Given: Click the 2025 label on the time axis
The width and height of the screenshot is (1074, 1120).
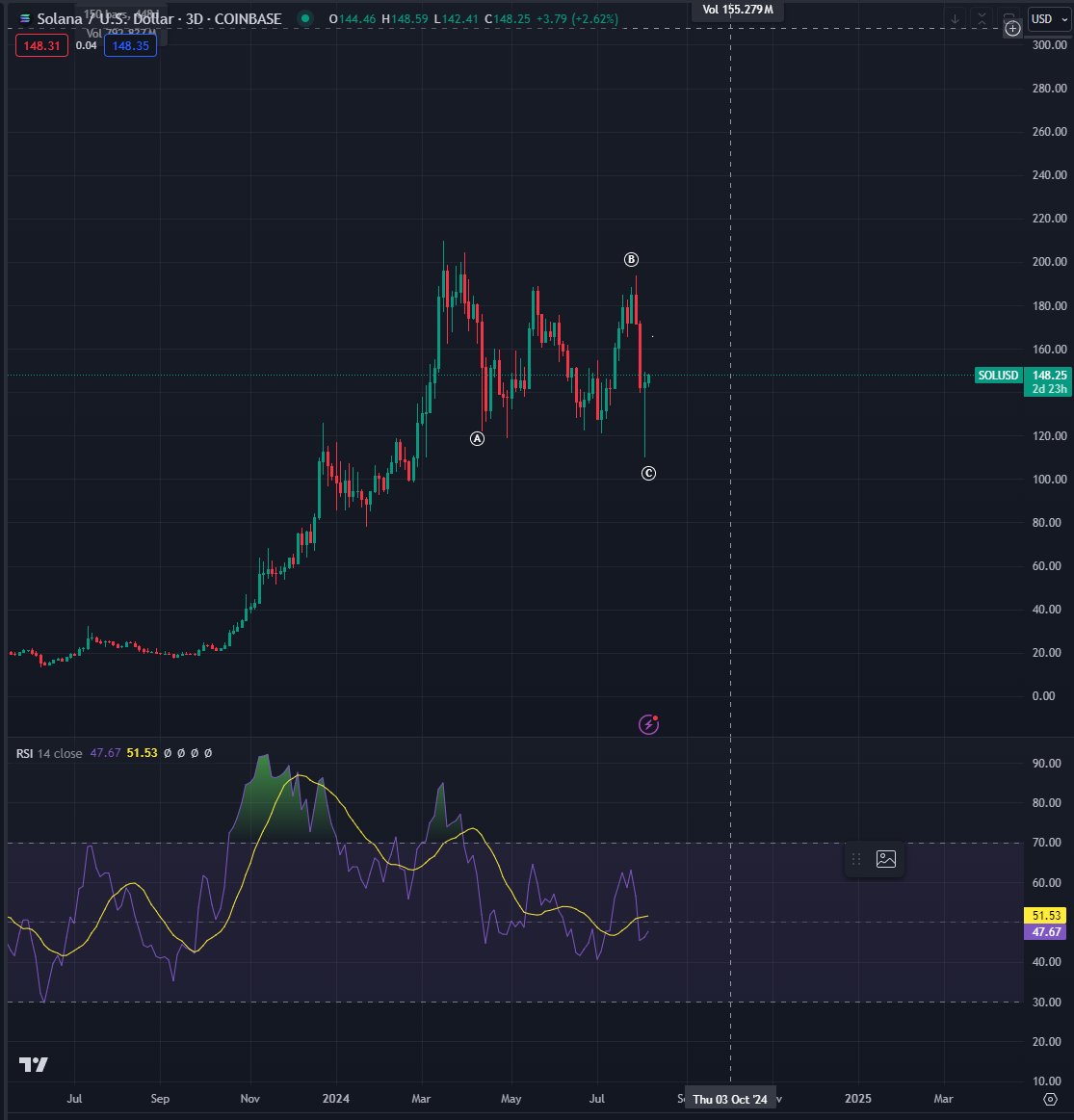Looking at the screenshot, I should pos(857,1099).
